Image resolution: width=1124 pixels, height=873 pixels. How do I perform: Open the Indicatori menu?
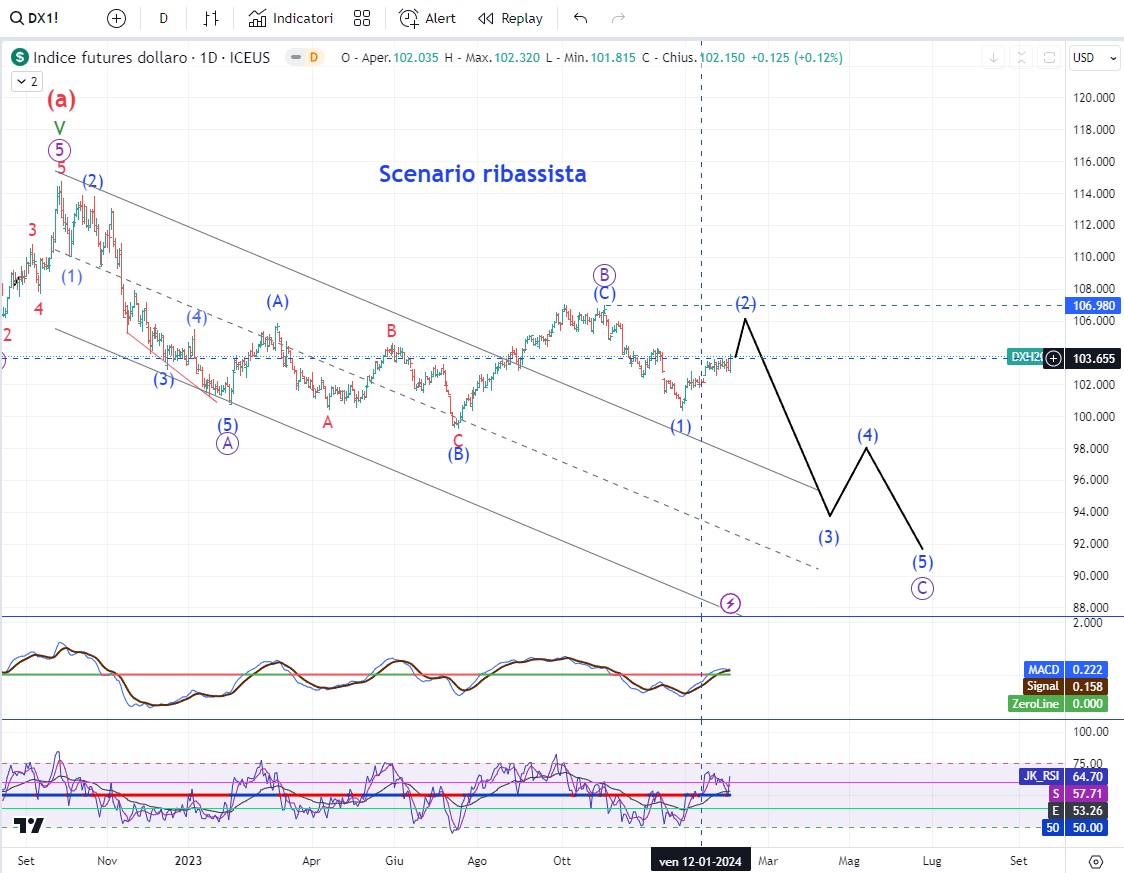click(291, 18)
